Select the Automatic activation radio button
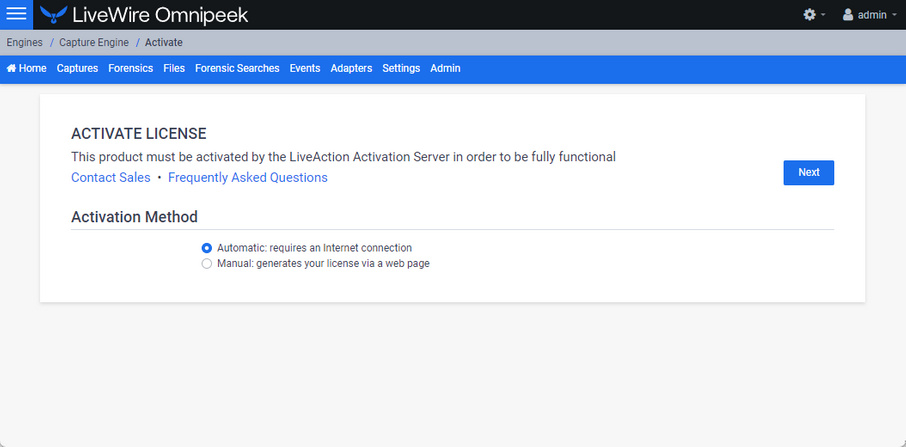Viewport: 906px width, 447px height. click(206, 248)
